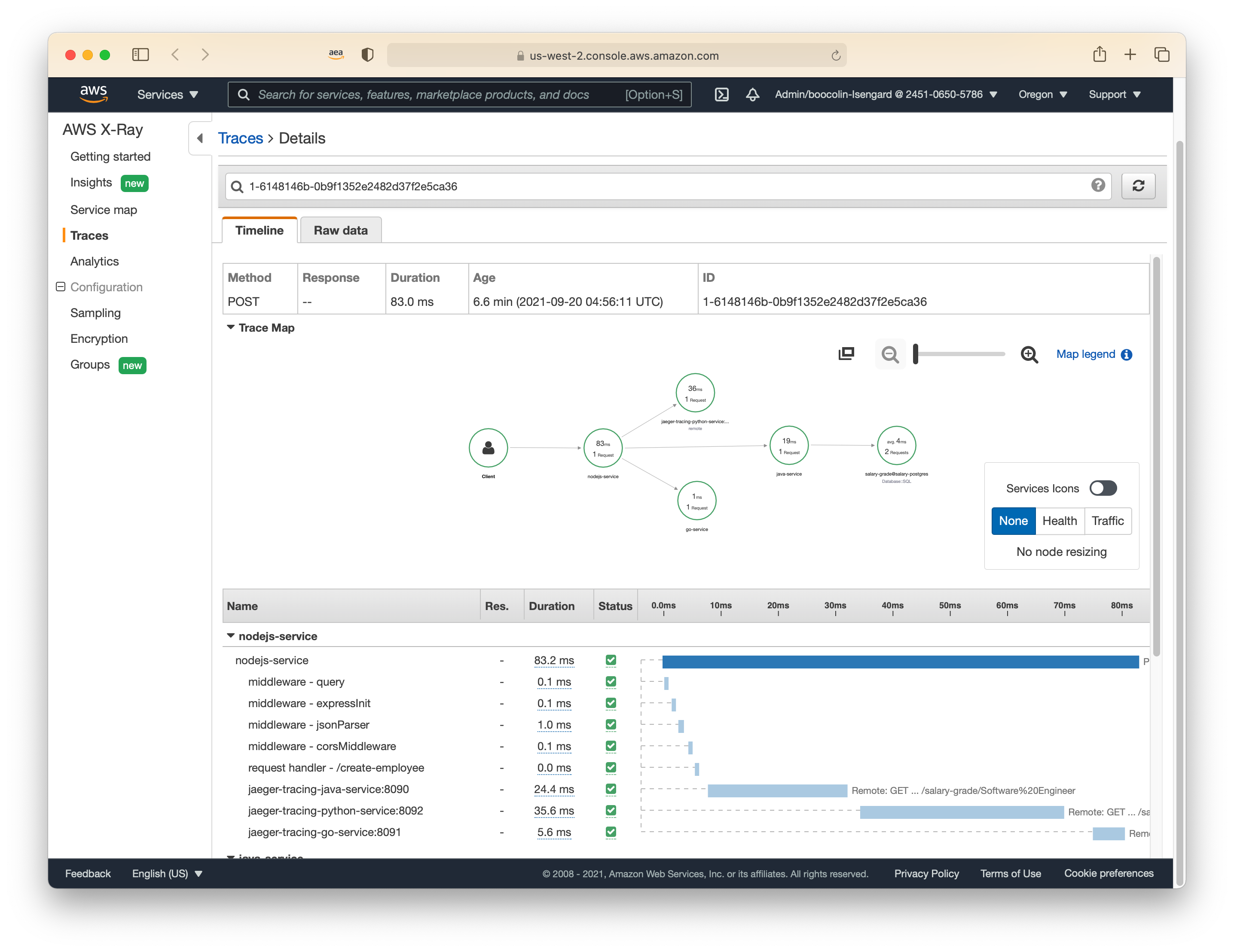This screenshot has width=1234, height=952.
Task: Click the Traces breadcrumb link
Action: tap(241, 138)
